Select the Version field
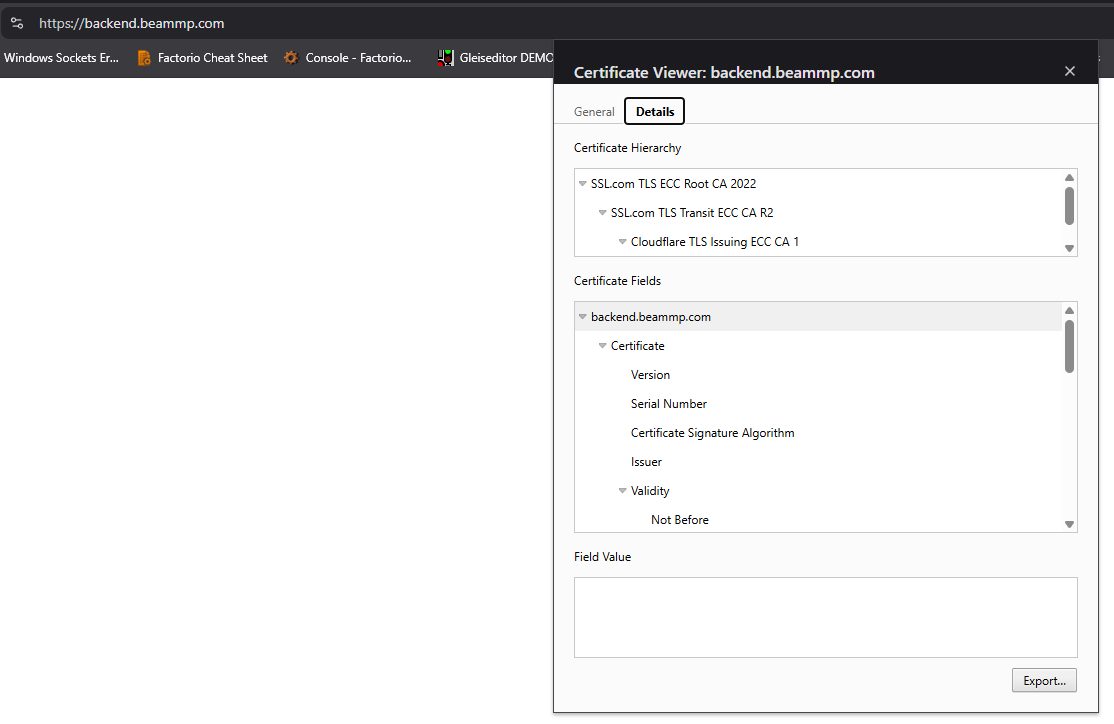The height and width of the screenshot is (724, 1114). point(650,375)
